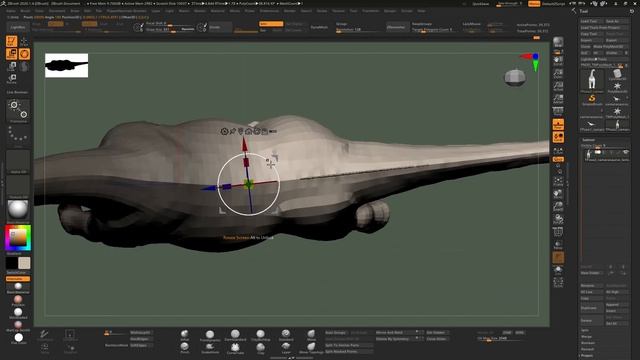This screenshot has height=360, width=640.
Task: Select the Rotate transform icon on left shelf
Action: 11,78
